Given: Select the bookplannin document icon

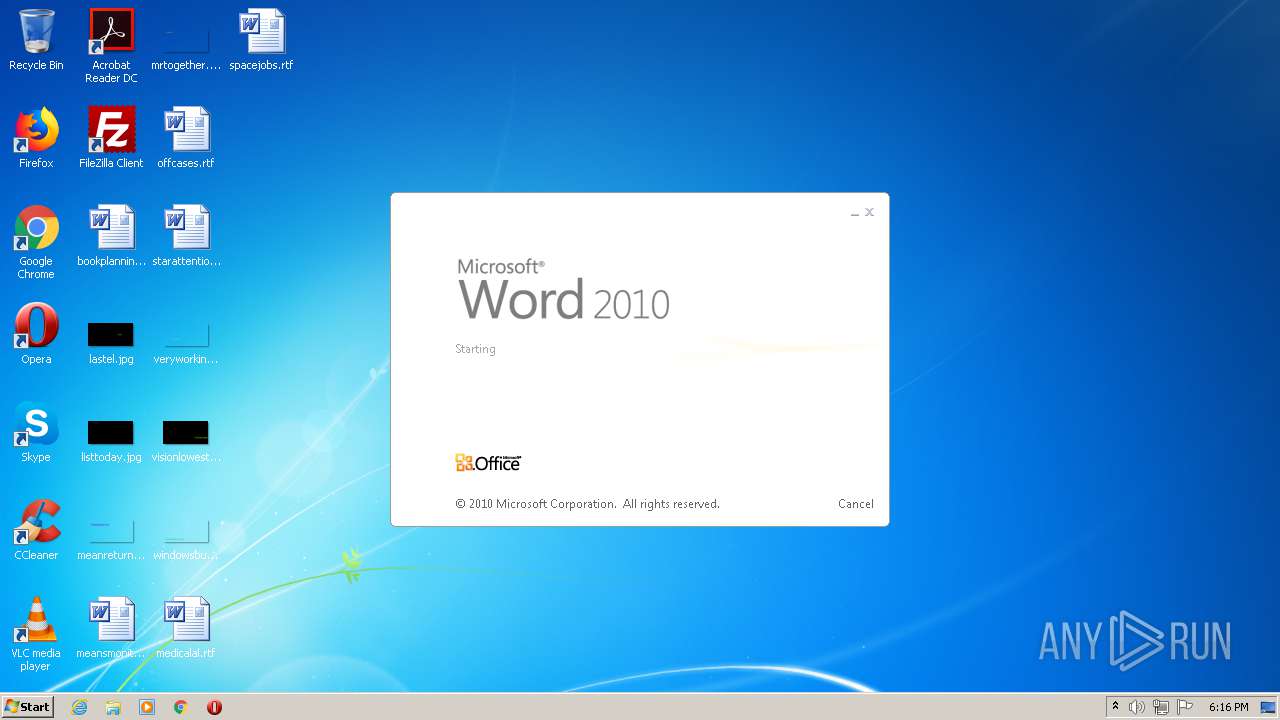Looking at the screenshot, I should coord(111,237).
